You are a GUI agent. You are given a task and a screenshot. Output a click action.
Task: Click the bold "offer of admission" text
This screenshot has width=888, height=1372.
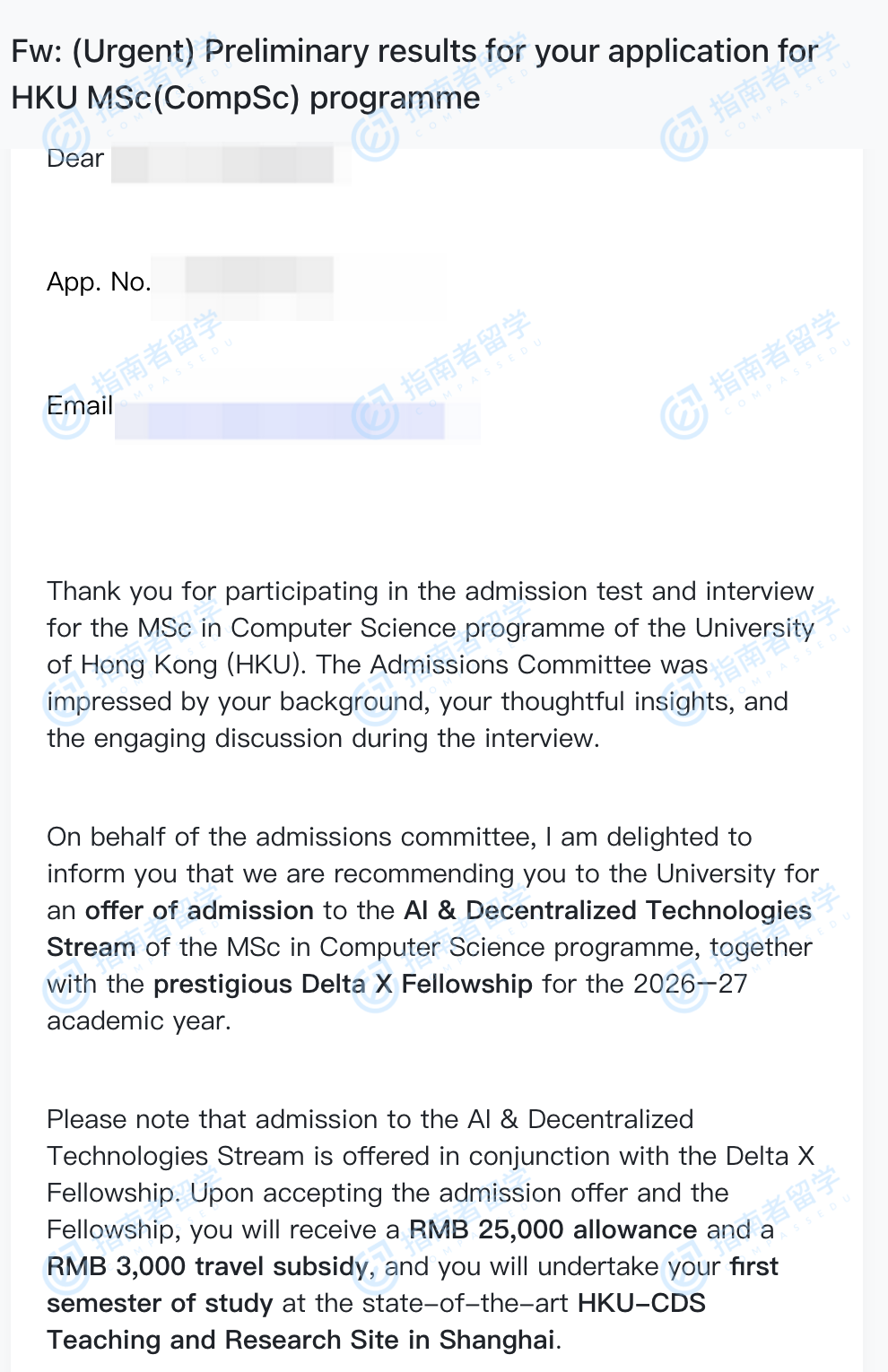(x=199, y=911)
